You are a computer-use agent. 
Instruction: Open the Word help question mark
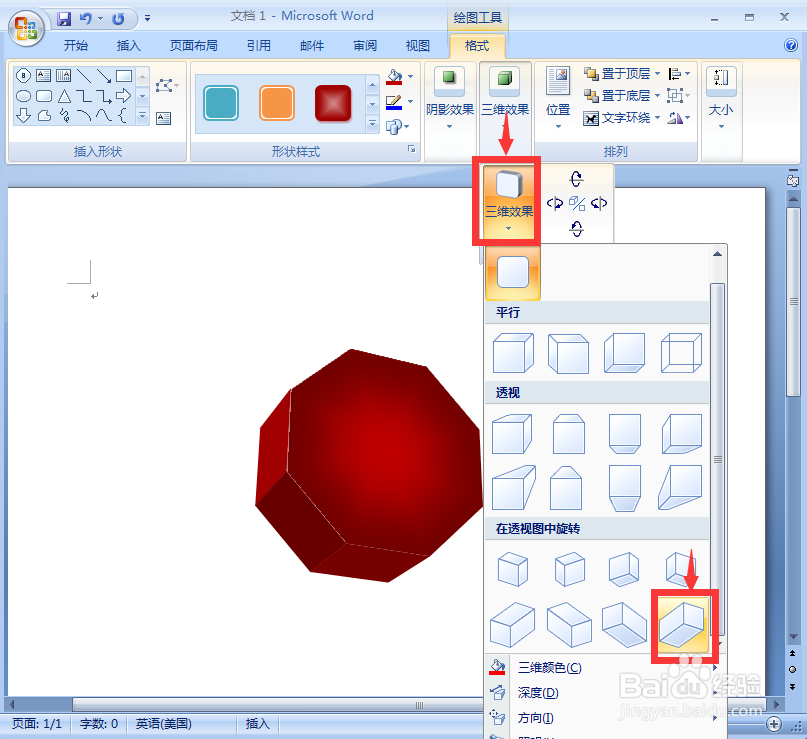[x=791, y=45]
